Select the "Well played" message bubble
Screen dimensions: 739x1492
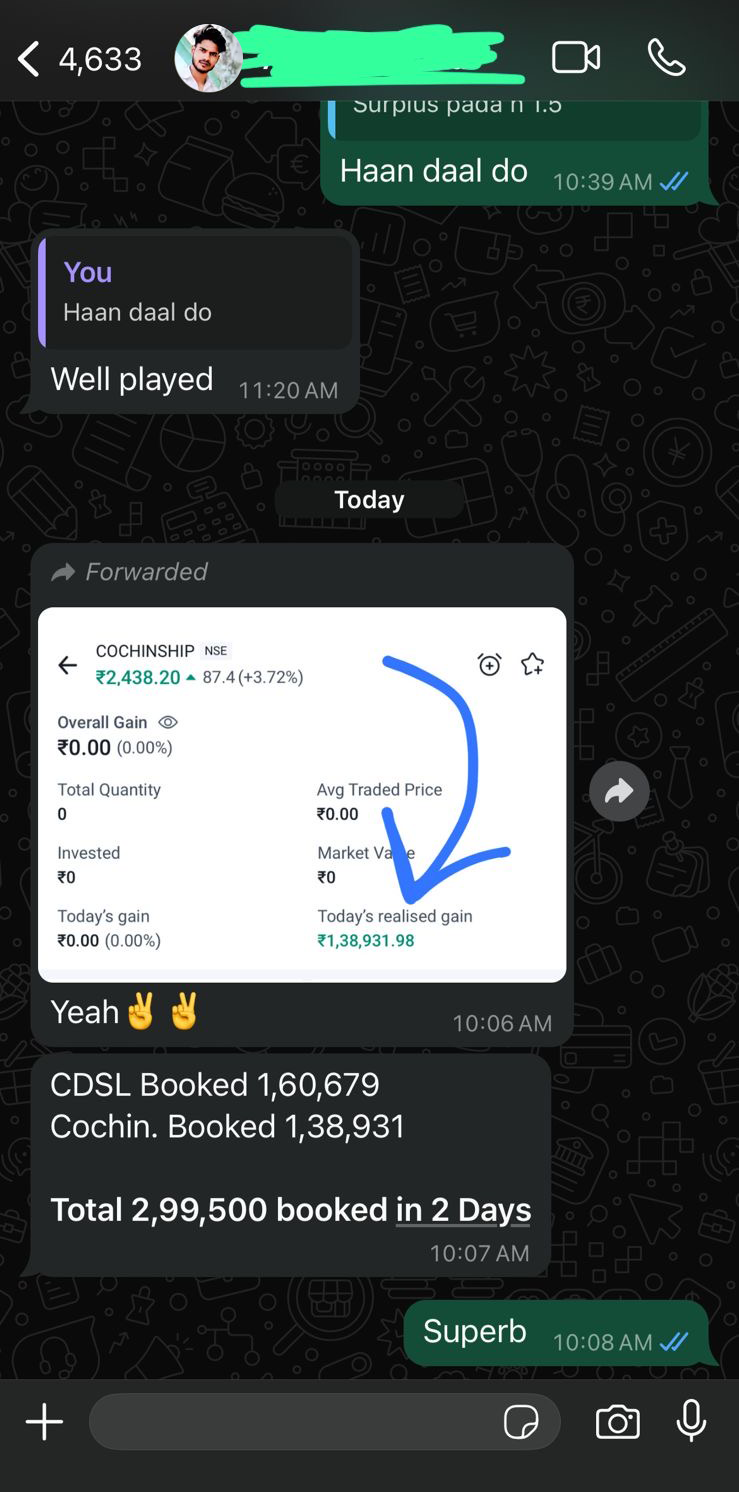point(195,322)
